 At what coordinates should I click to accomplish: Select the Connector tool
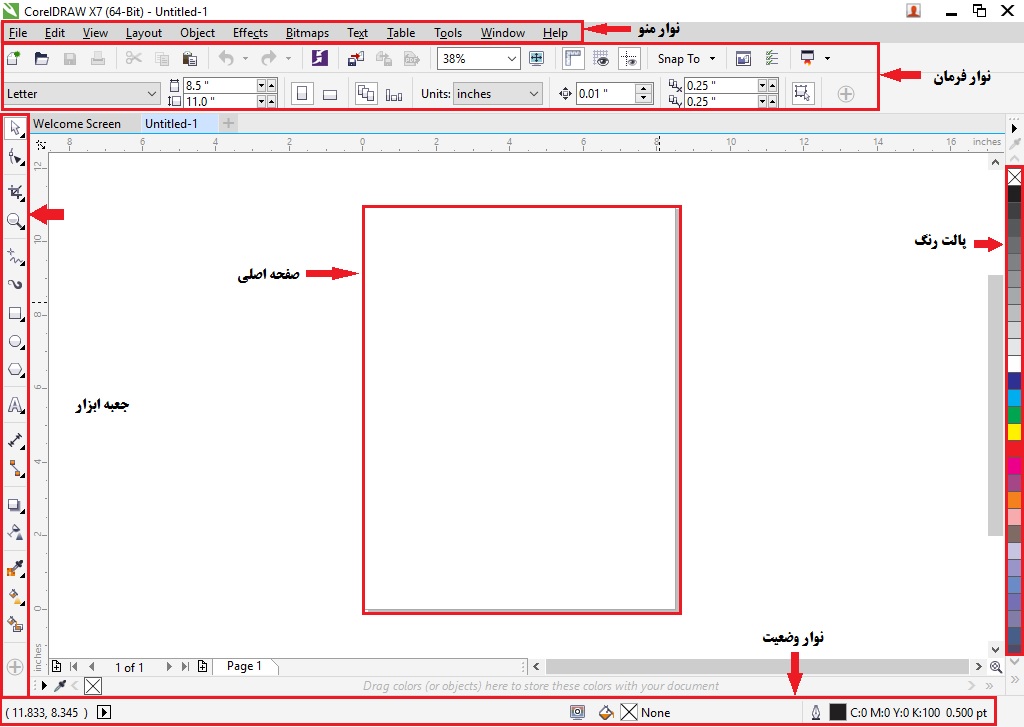click(15, 469)
